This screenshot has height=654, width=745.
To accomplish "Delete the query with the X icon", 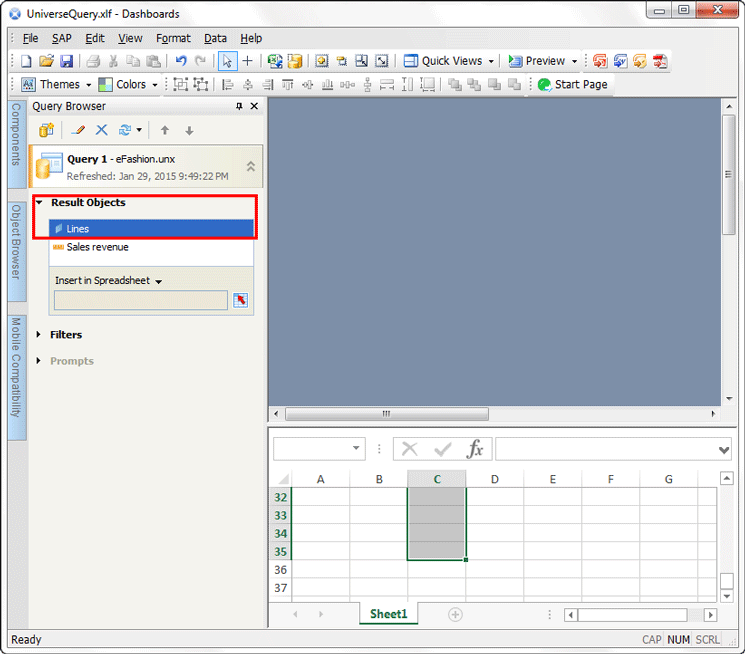I will click(101, 130).
